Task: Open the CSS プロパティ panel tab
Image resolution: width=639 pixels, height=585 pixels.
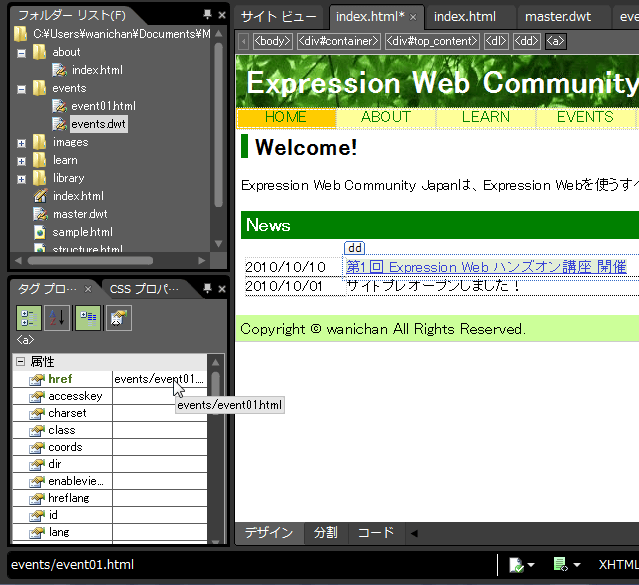Action: (x=144, y=289)
